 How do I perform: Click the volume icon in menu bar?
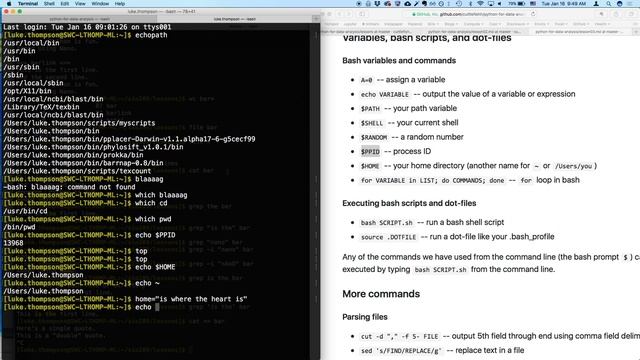pyautogui.click(x=500, y=4)
